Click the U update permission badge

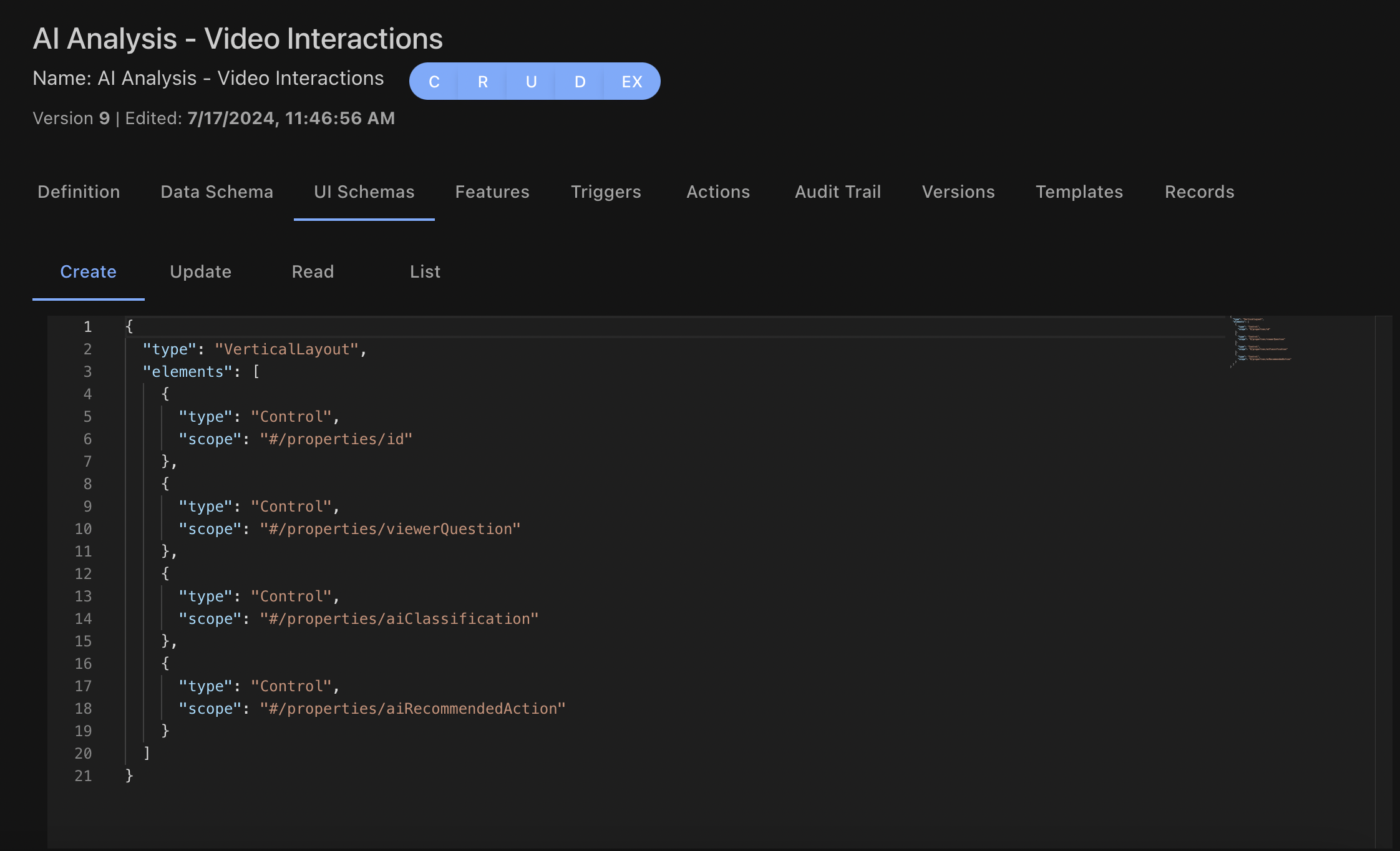click(x=531, y=82)
